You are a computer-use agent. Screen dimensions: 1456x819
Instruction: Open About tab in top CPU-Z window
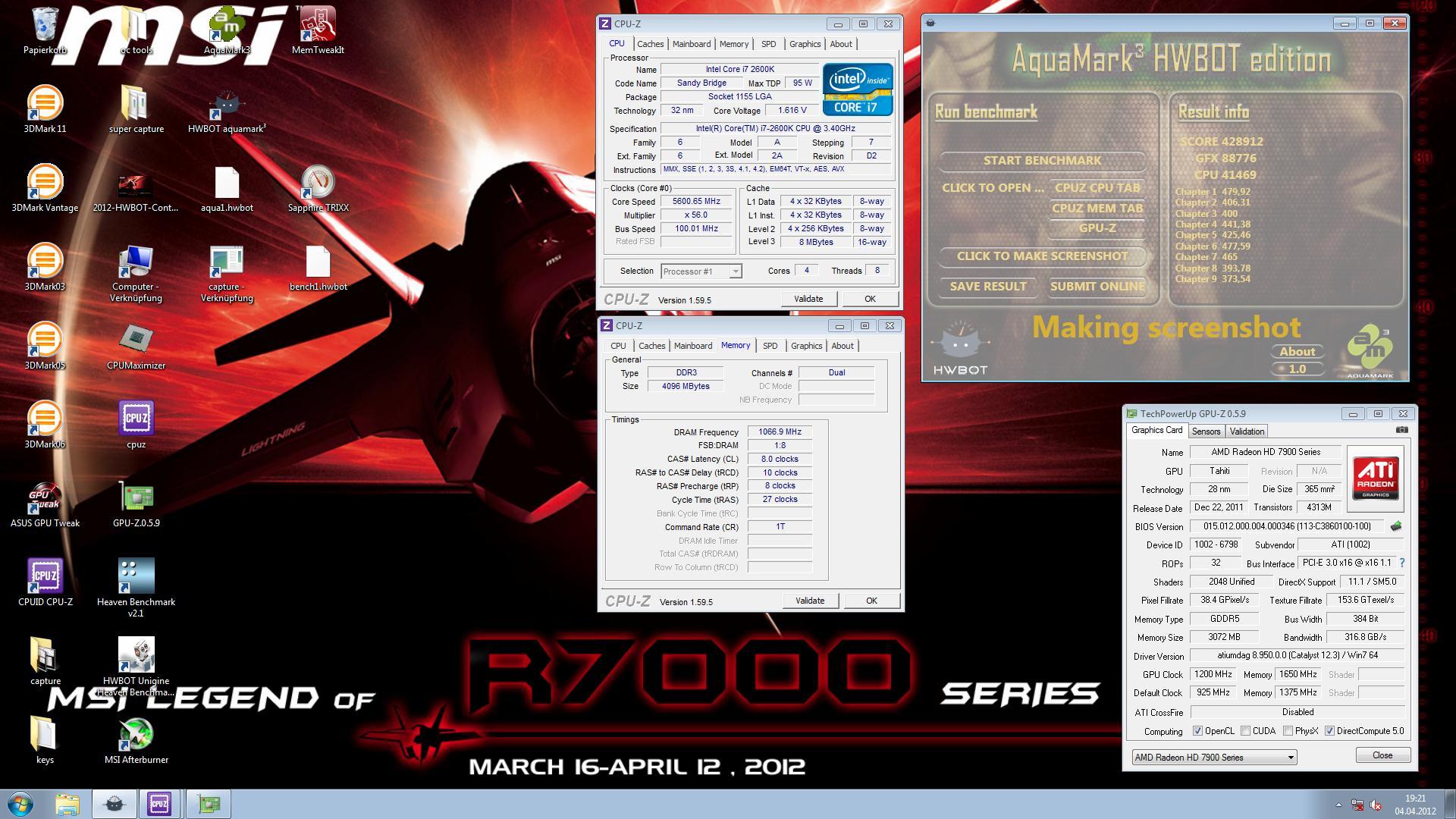tap(840, 44)
